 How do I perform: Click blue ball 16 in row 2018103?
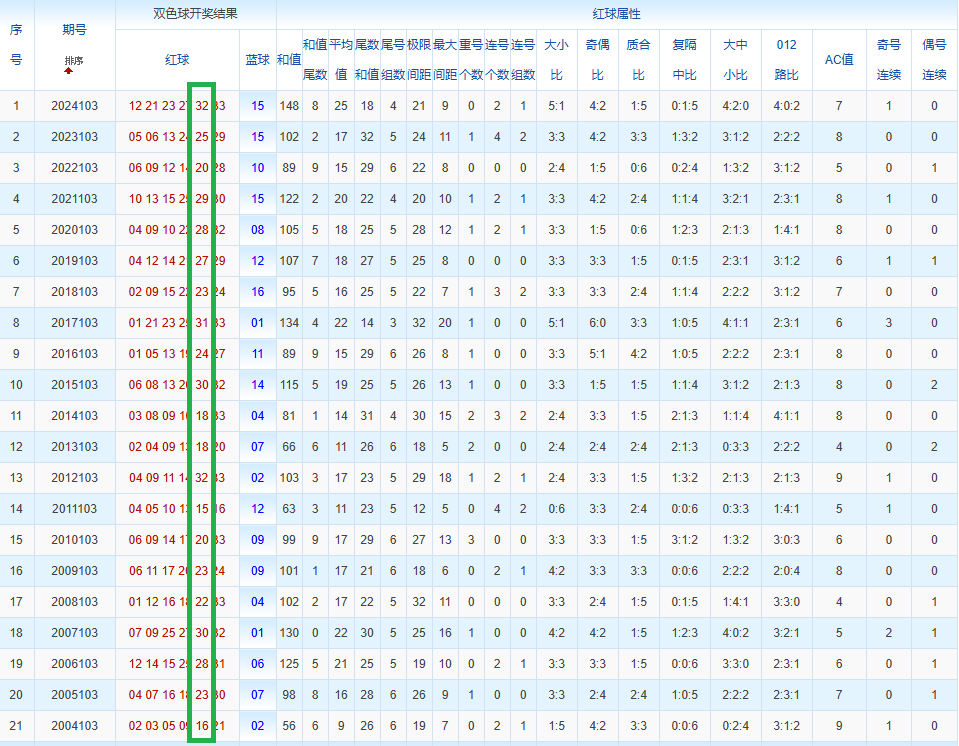[257, 292]
